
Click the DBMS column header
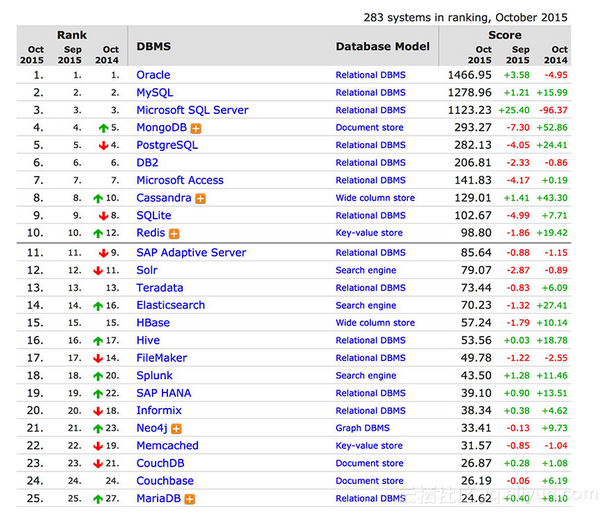point(153,47)
